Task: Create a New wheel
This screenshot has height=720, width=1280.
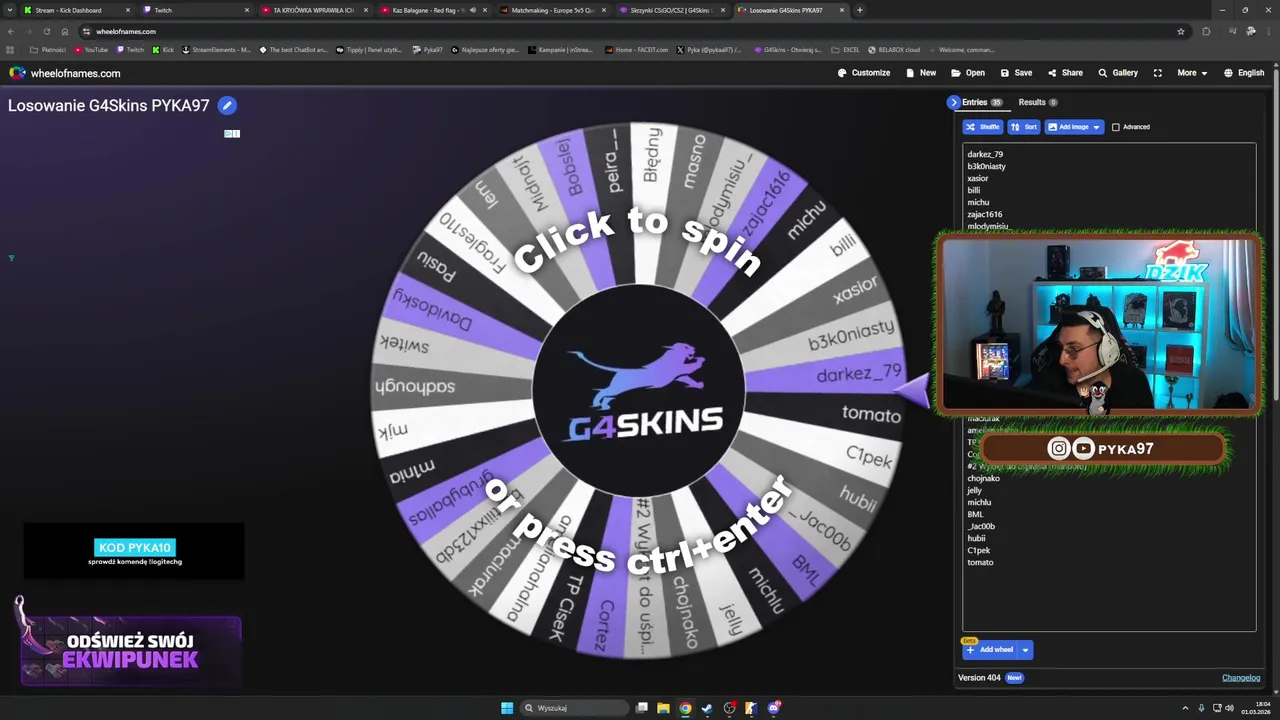Action: (921, 73)
